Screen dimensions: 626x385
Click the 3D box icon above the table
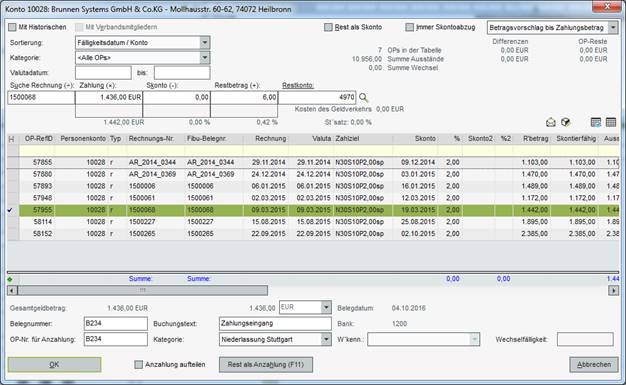point(565,122)
